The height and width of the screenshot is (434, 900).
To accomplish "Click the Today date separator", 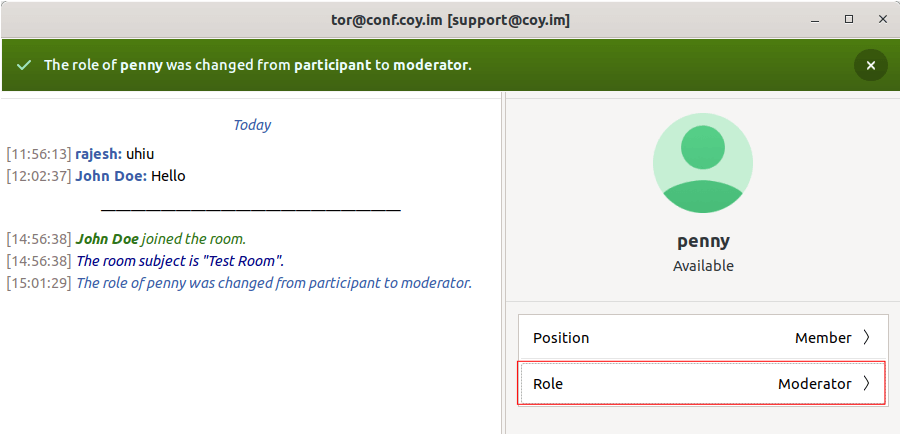I will coord(252,125).
